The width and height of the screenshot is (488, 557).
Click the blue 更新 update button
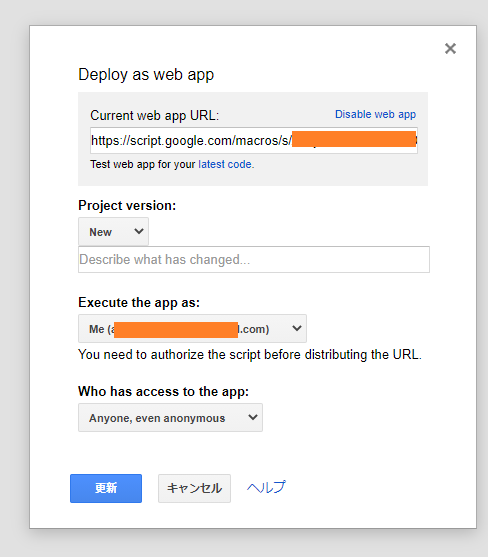coord(106,488)
